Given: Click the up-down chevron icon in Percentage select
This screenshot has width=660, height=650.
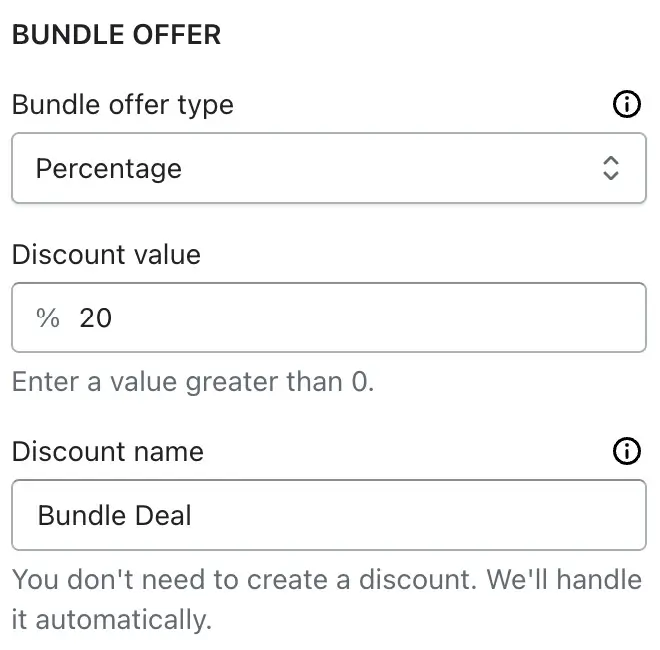Looking at the screenshot, I should coord(611,168).
